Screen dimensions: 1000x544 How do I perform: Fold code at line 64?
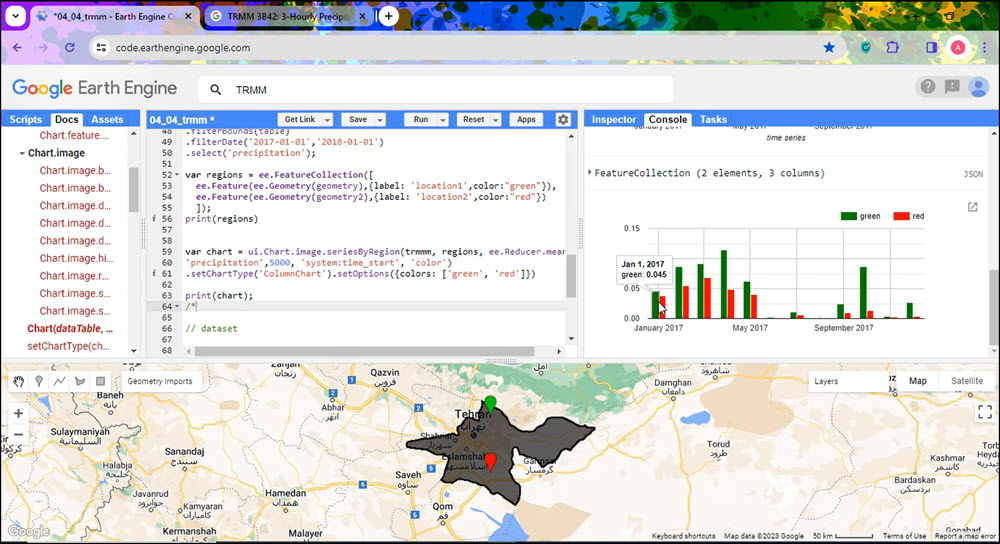177,306
